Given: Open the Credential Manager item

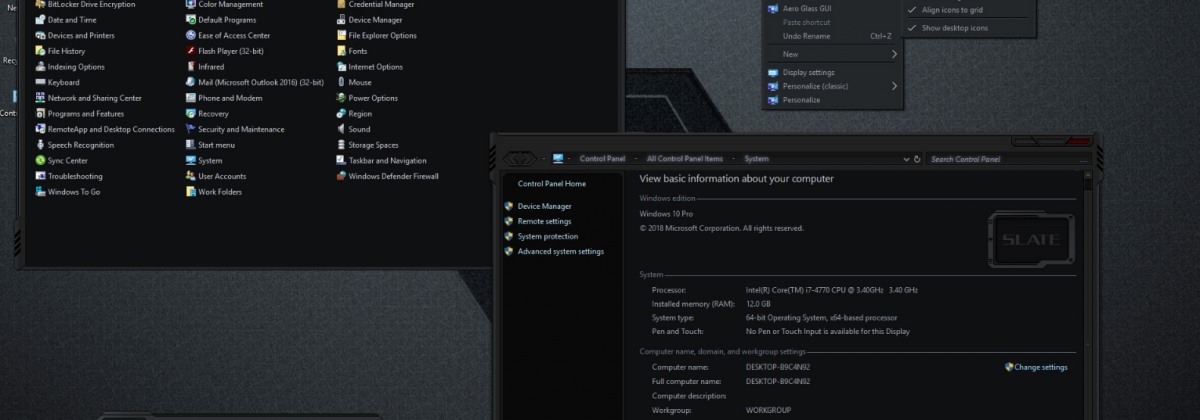Looking at the screenshot, I should point(375,5).
